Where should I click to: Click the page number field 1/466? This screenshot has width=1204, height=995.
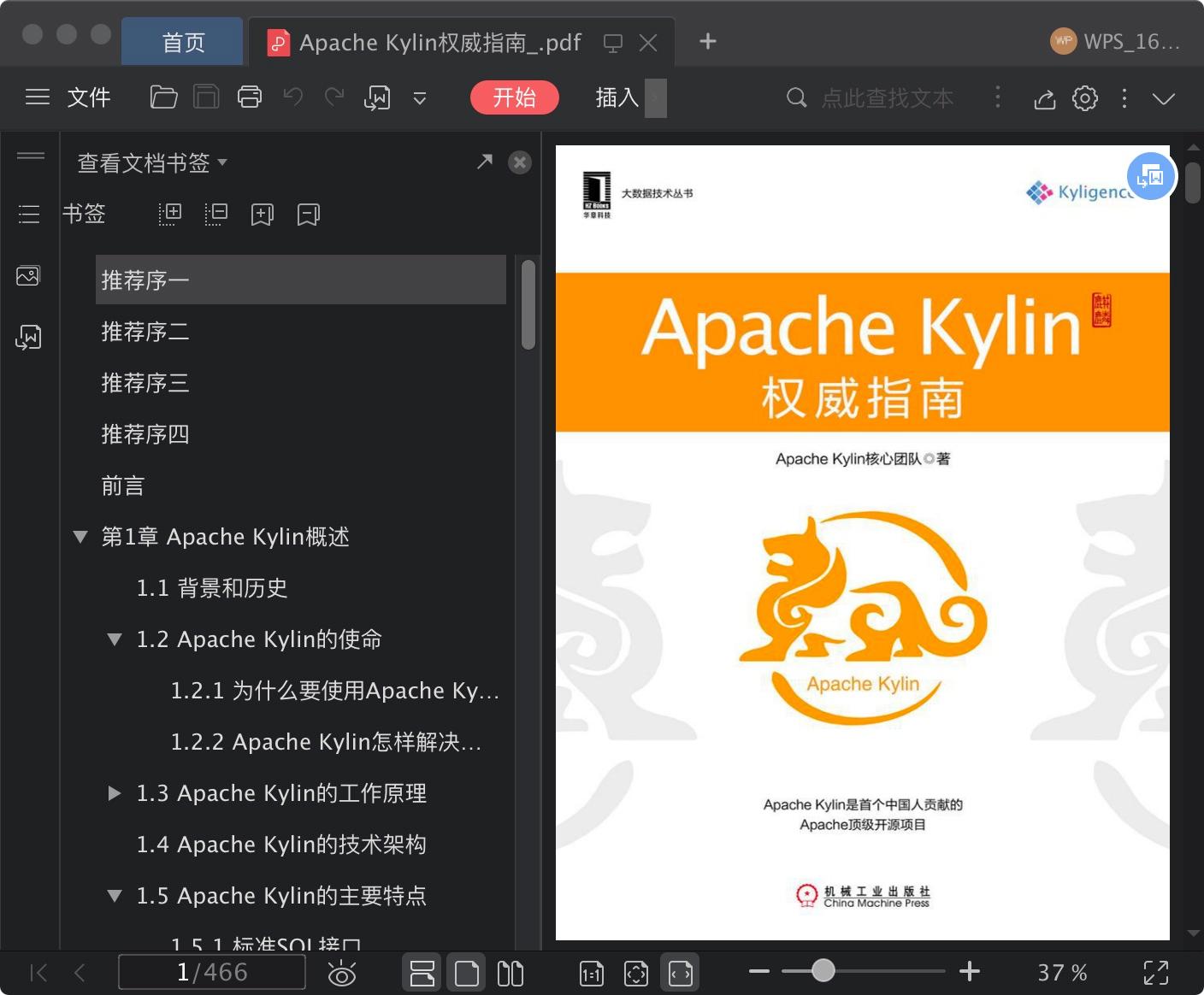coord(212,972)
